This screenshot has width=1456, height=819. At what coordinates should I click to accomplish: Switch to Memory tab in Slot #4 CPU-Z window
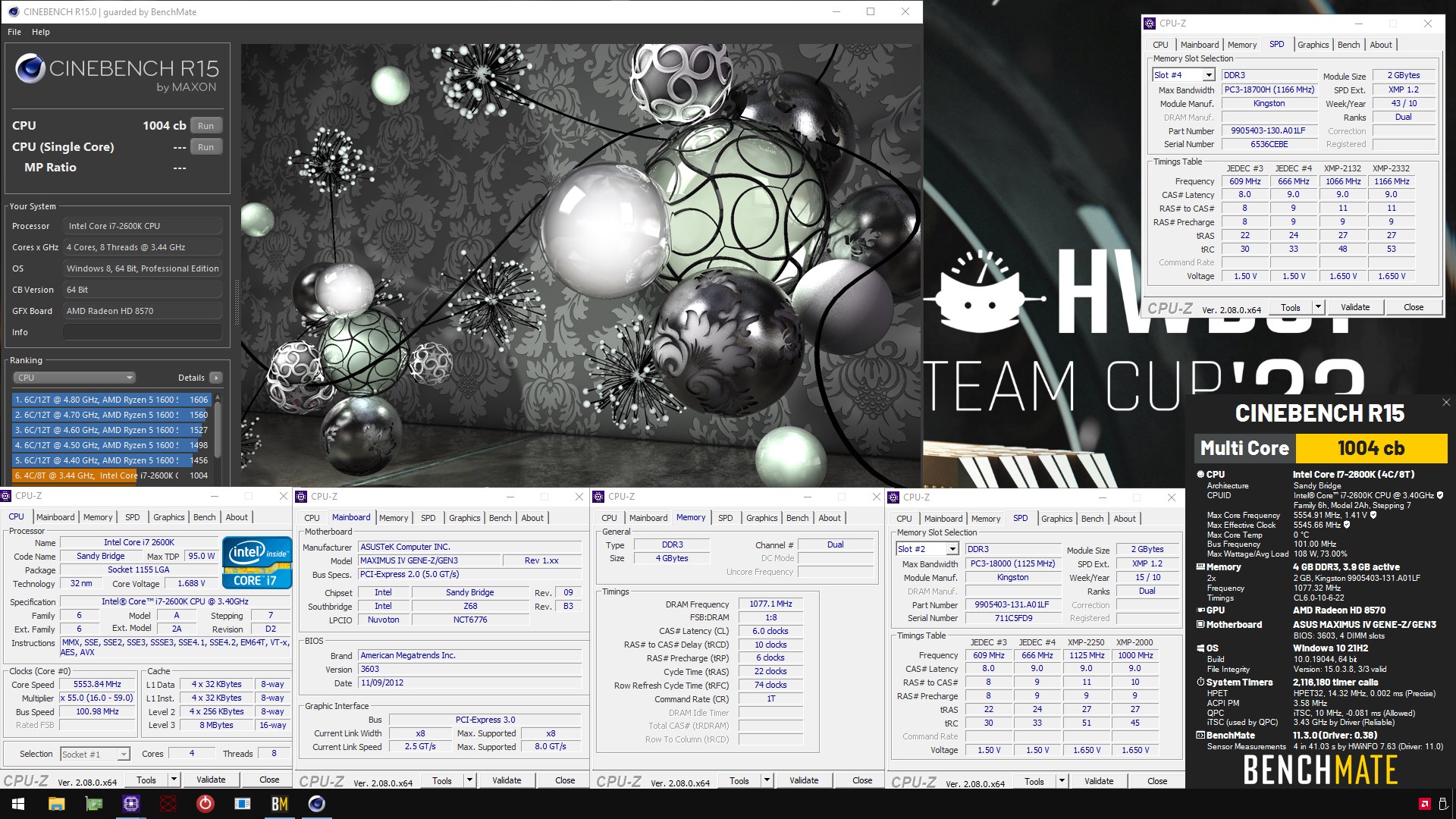(x=1242, y=45)
